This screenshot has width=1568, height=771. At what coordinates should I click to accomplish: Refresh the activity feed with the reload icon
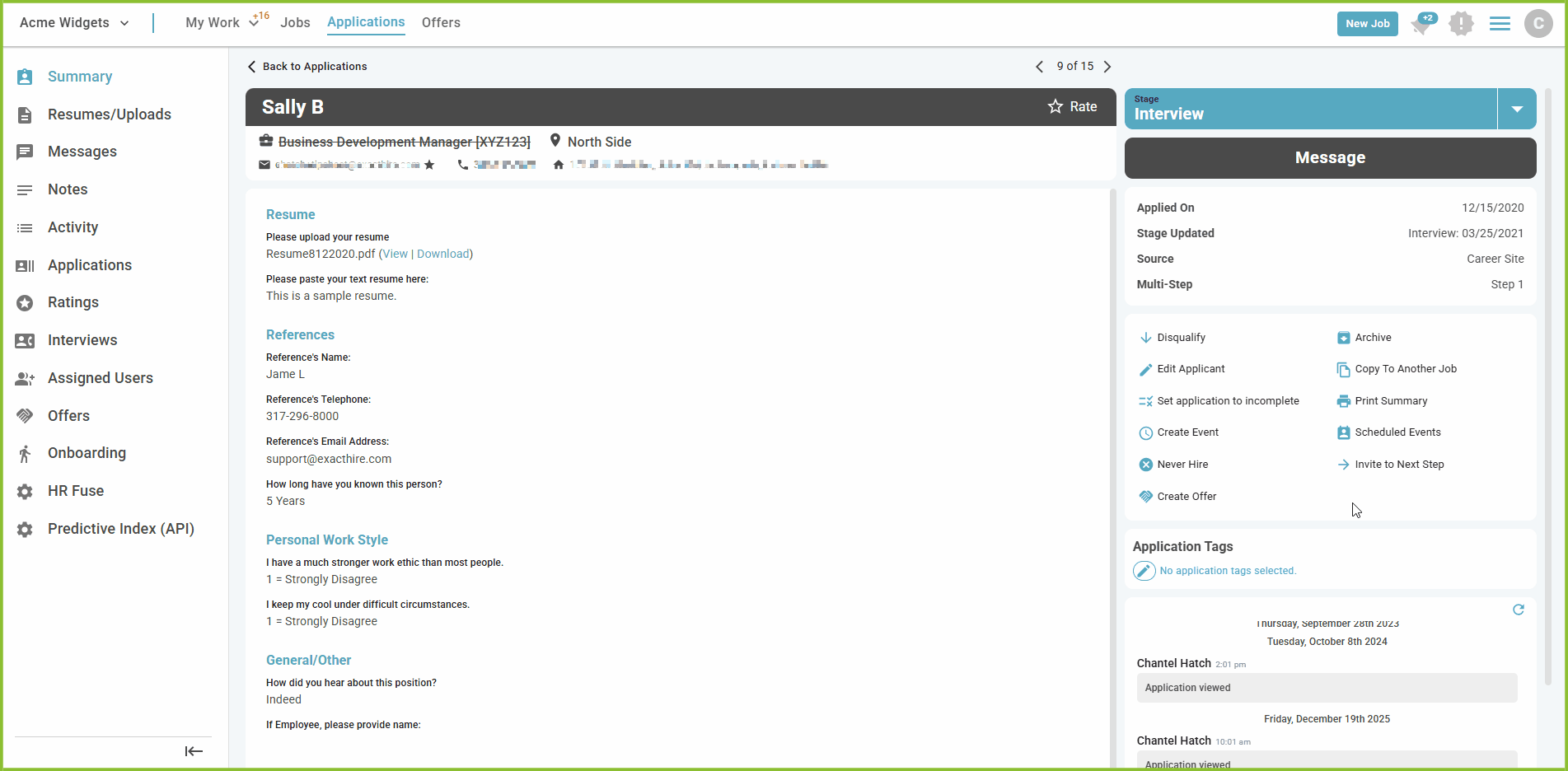coord(1518,610)
